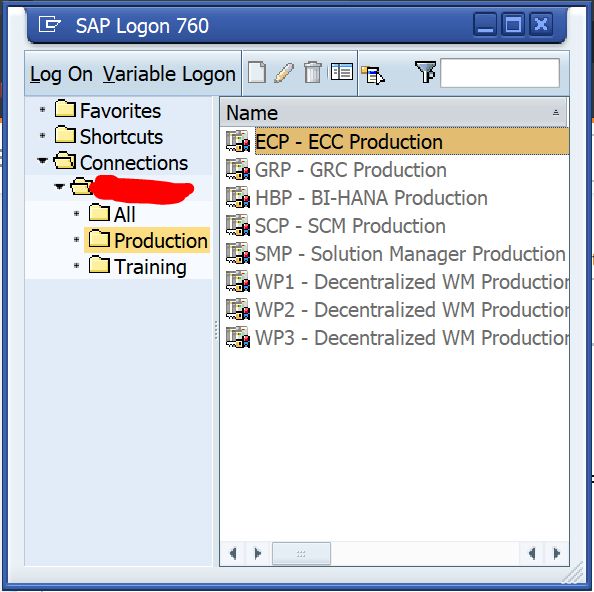Click the horizontal scrollbar thumb
594x592 pixels.
point(301,554)
